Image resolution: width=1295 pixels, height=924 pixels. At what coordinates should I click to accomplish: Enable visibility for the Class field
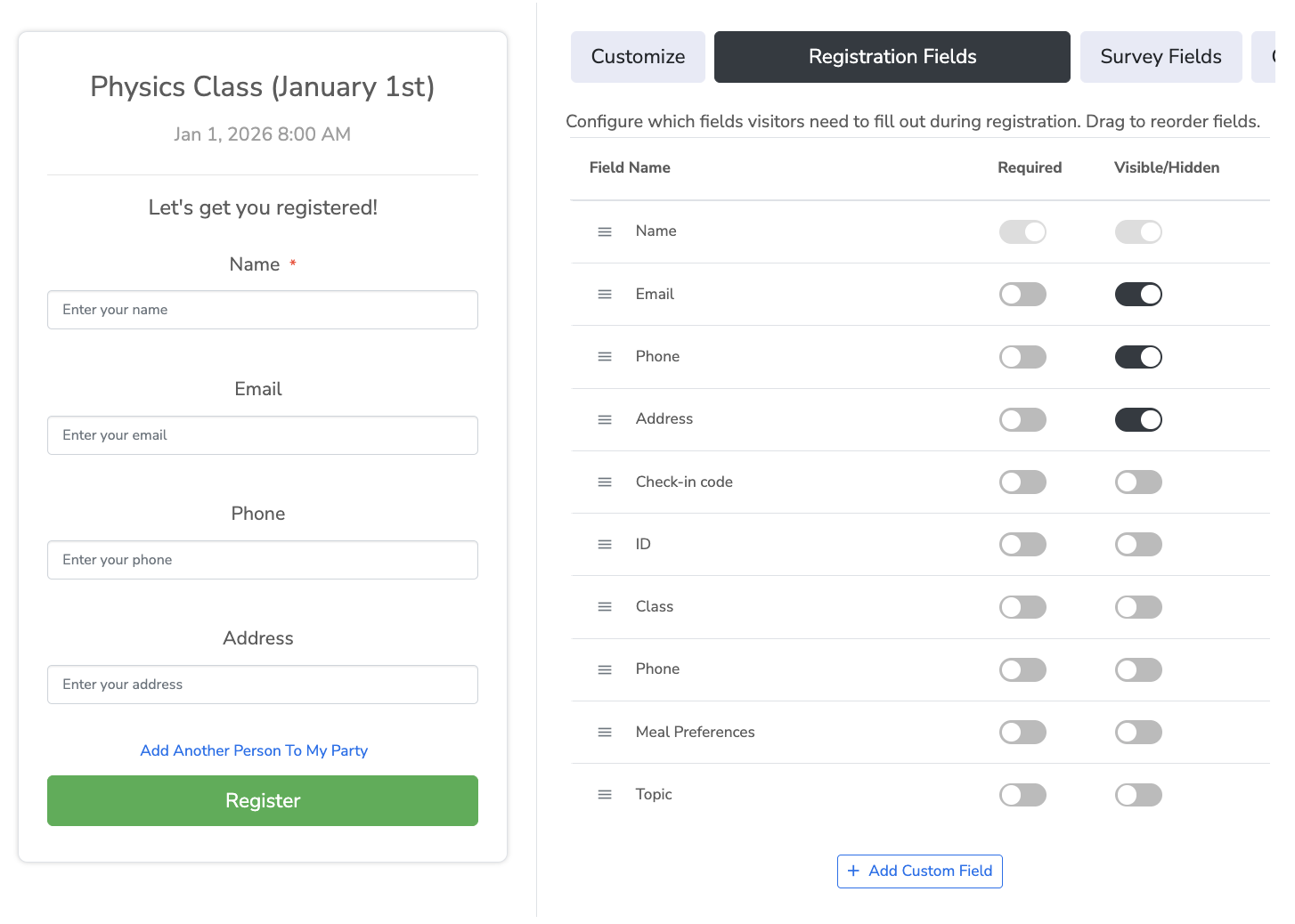(x=1137, y=606)
